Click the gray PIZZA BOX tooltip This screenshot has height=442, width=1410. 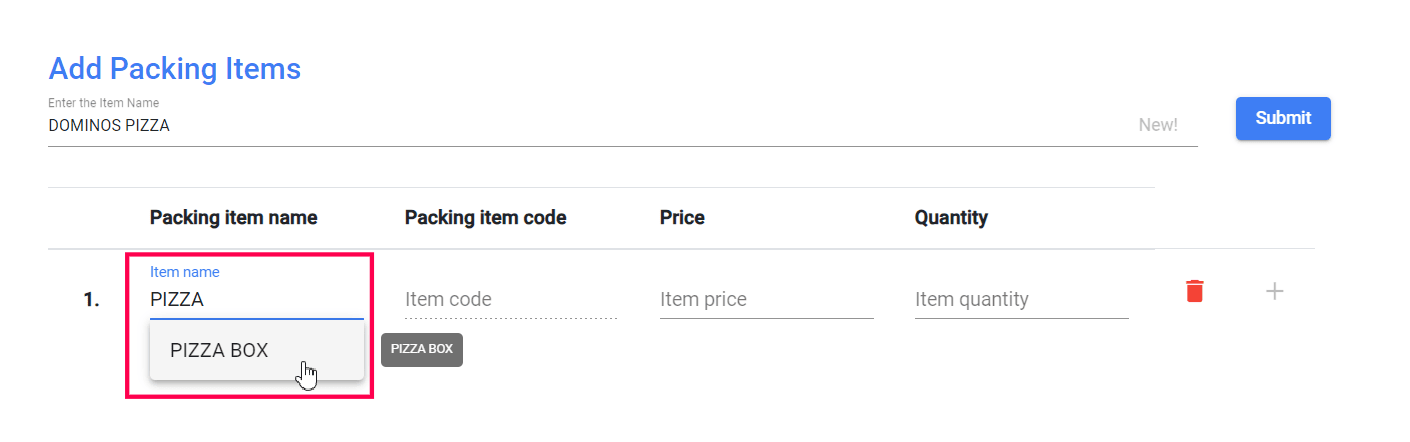click(x=422, y=349)
